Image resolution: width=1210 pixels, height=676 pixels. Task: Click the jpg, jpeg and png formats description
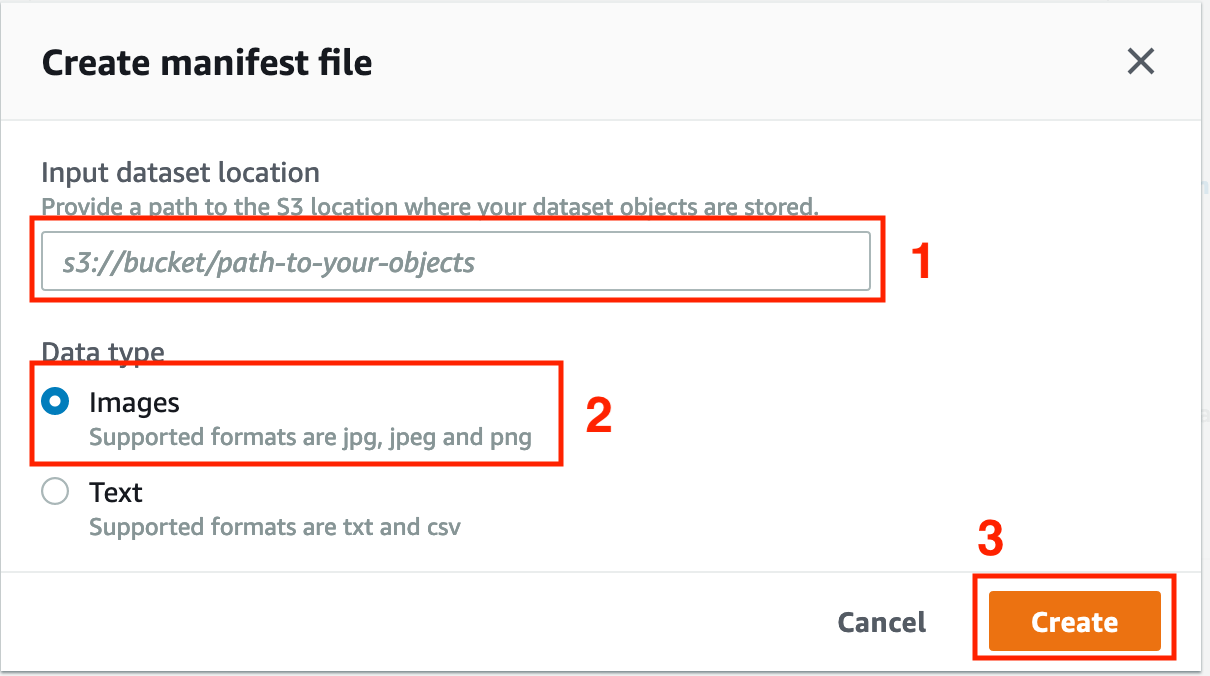click(310, 437)
